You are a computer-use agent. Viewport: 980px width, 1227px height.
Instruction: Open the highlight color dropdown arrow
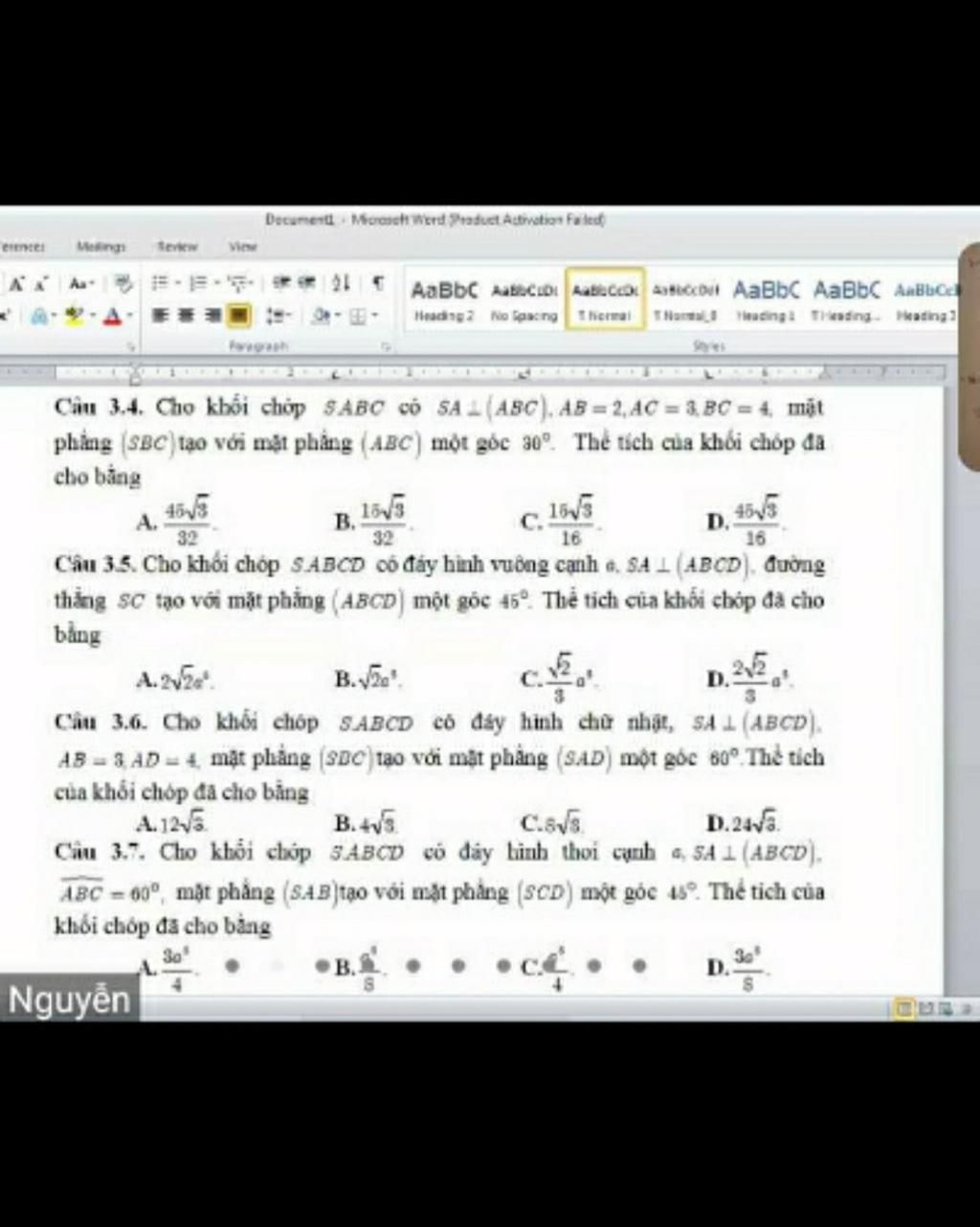tap(92, 314)
